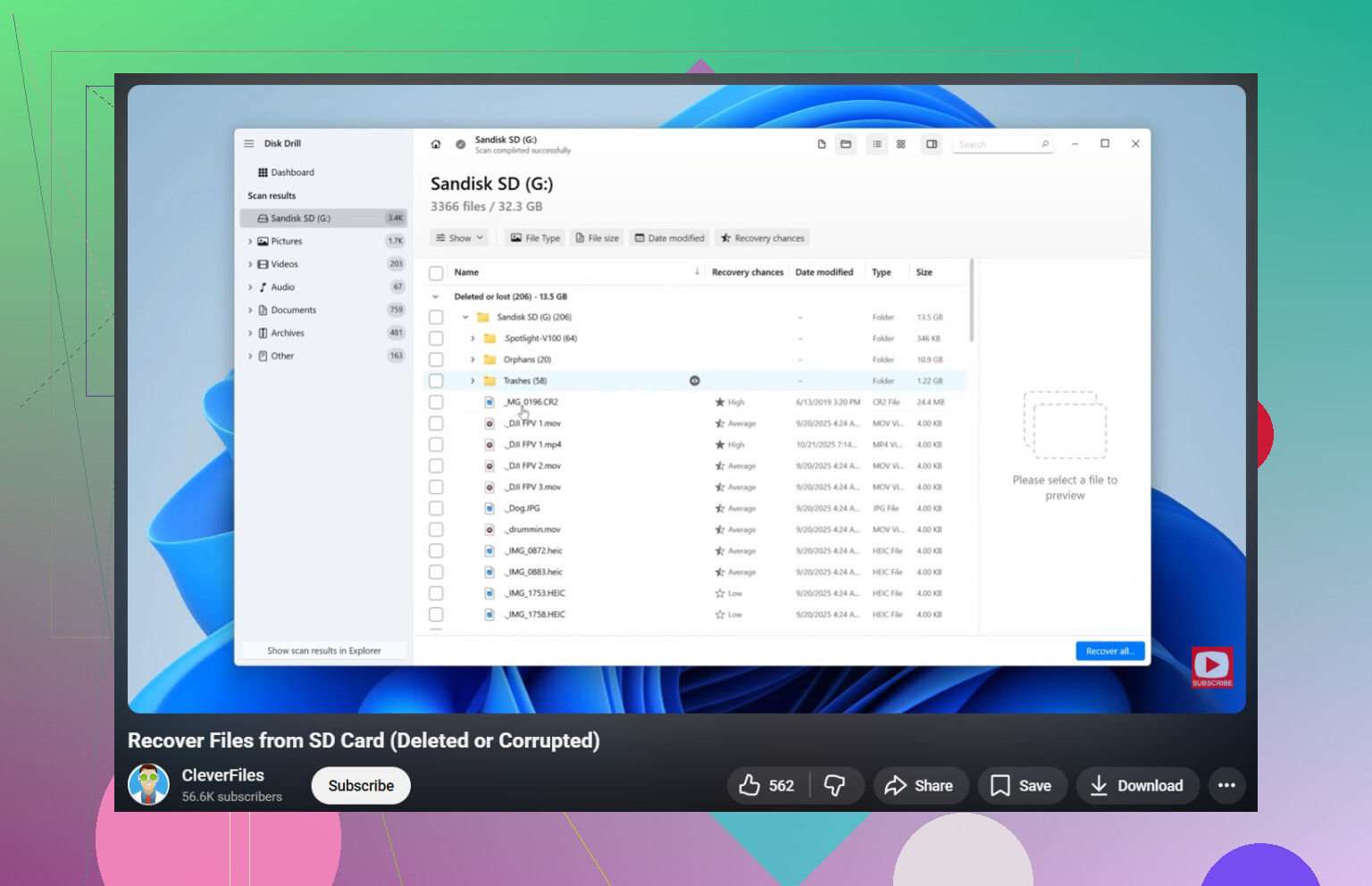1372x886 pixels.
Task: Check the box for Trashes (58) folder
Action: tap(436, 380)
